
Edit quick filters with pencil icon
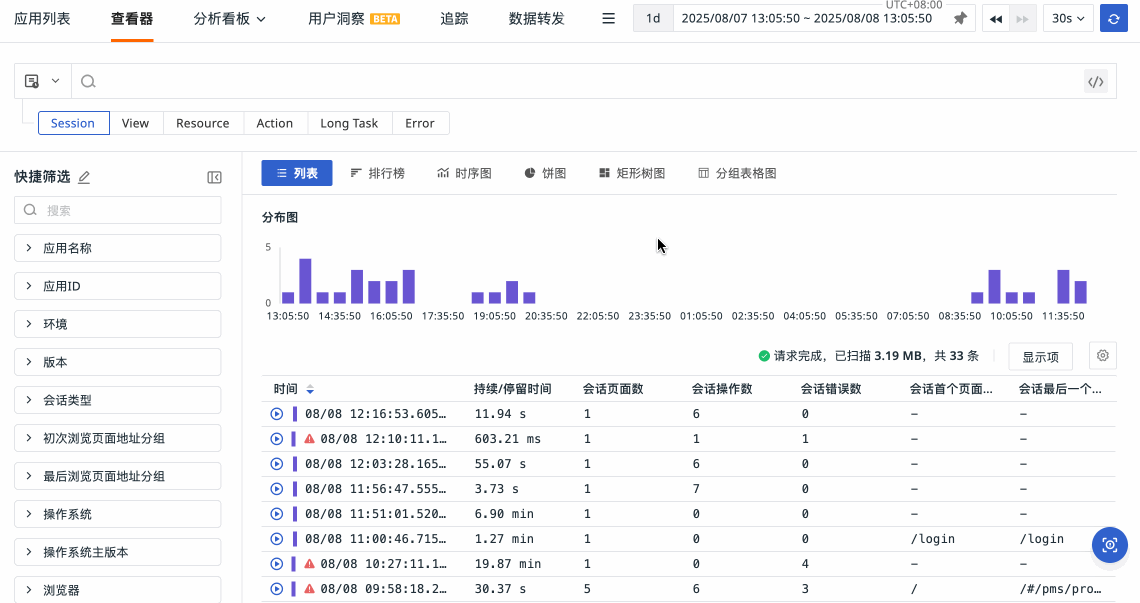(x=84, y=177)
